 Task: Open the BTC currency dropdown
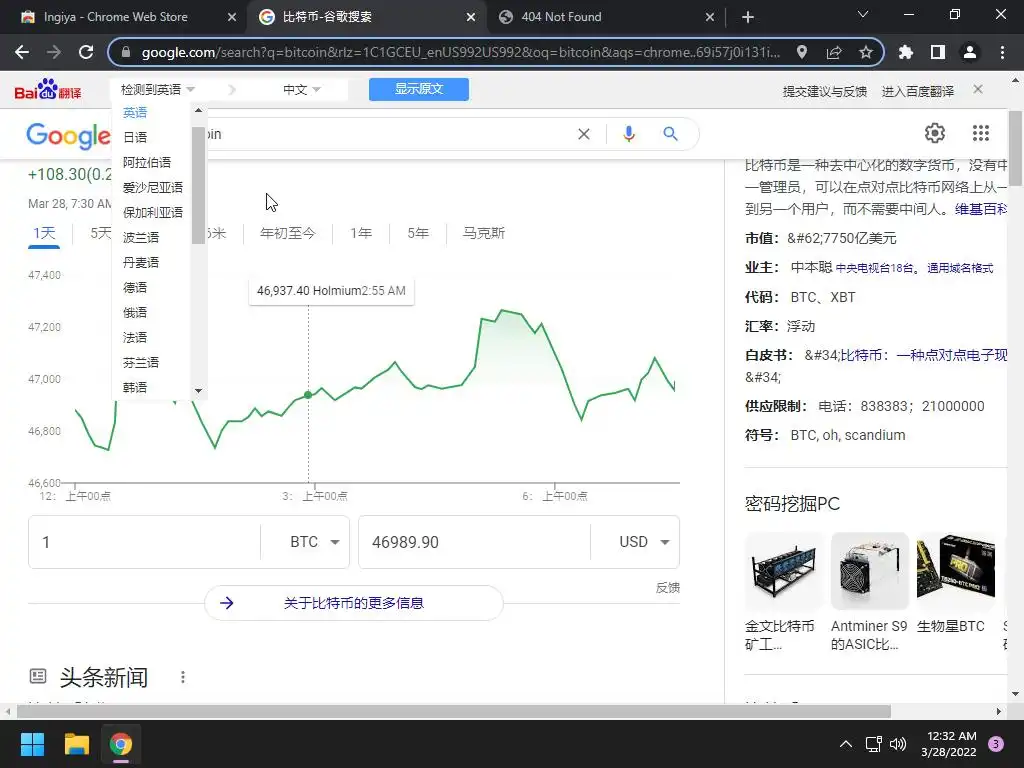pos(315,542)
